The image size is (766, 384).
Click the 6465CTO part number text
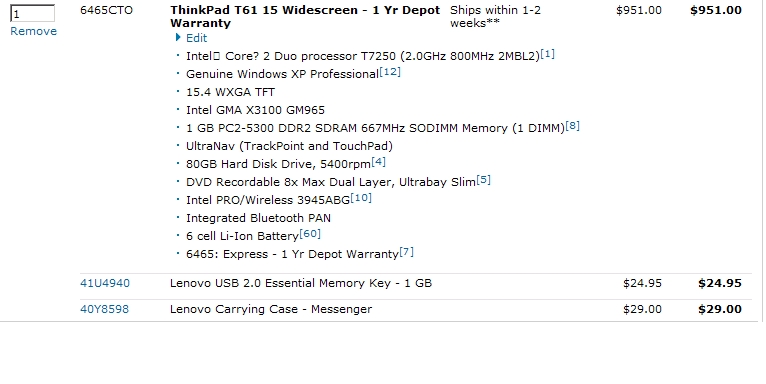tap(106, 10)
